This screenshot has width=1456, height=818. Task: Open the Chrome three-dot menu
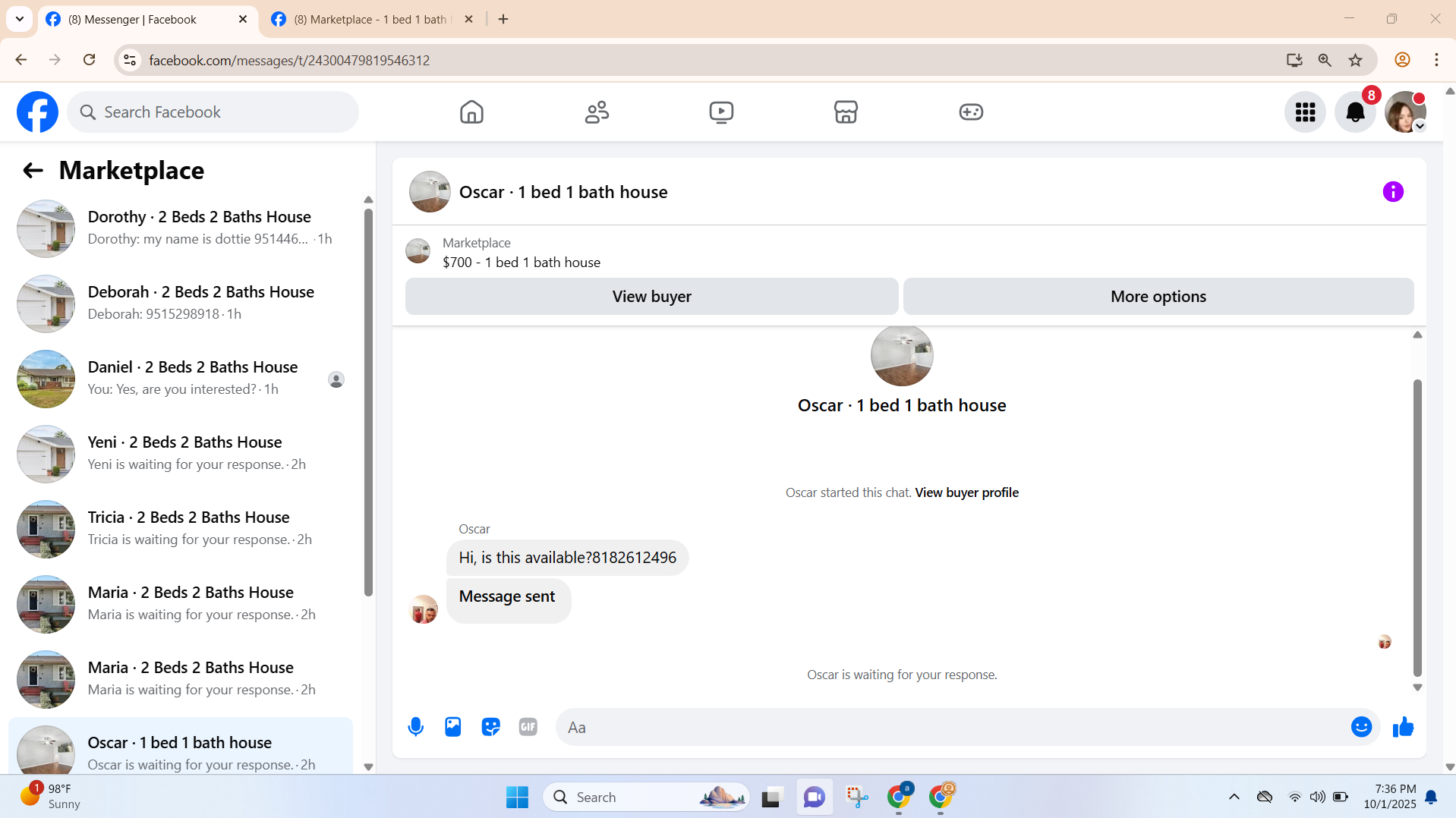(x=1436, y=60)
